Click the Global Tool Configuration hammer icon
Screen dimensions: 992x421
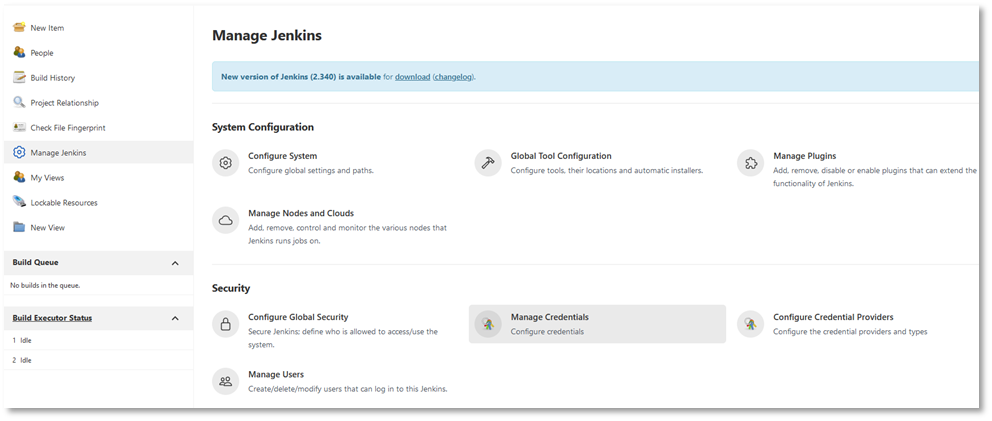488,163
